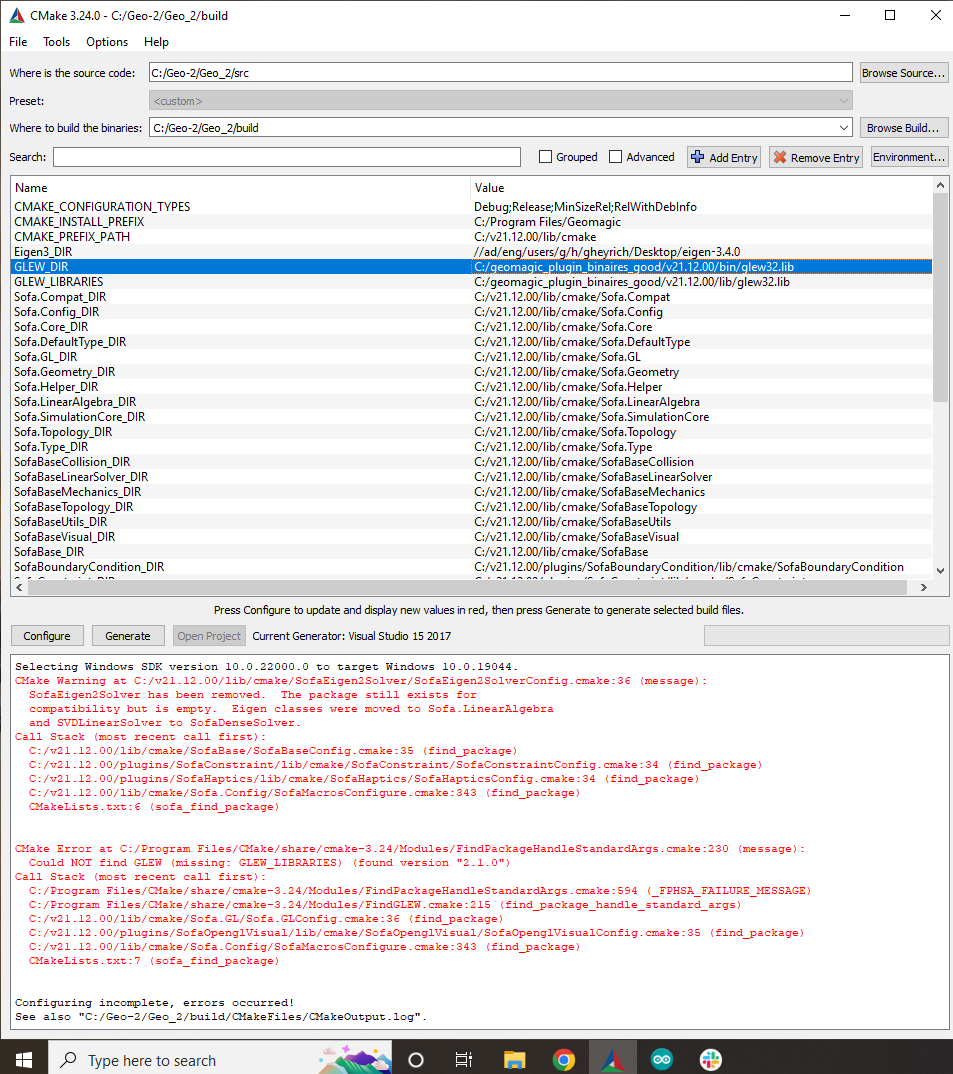The image size is (953, 1074).
Task: Edit value C:/Program Files/Geomagic
Action: 547,222
